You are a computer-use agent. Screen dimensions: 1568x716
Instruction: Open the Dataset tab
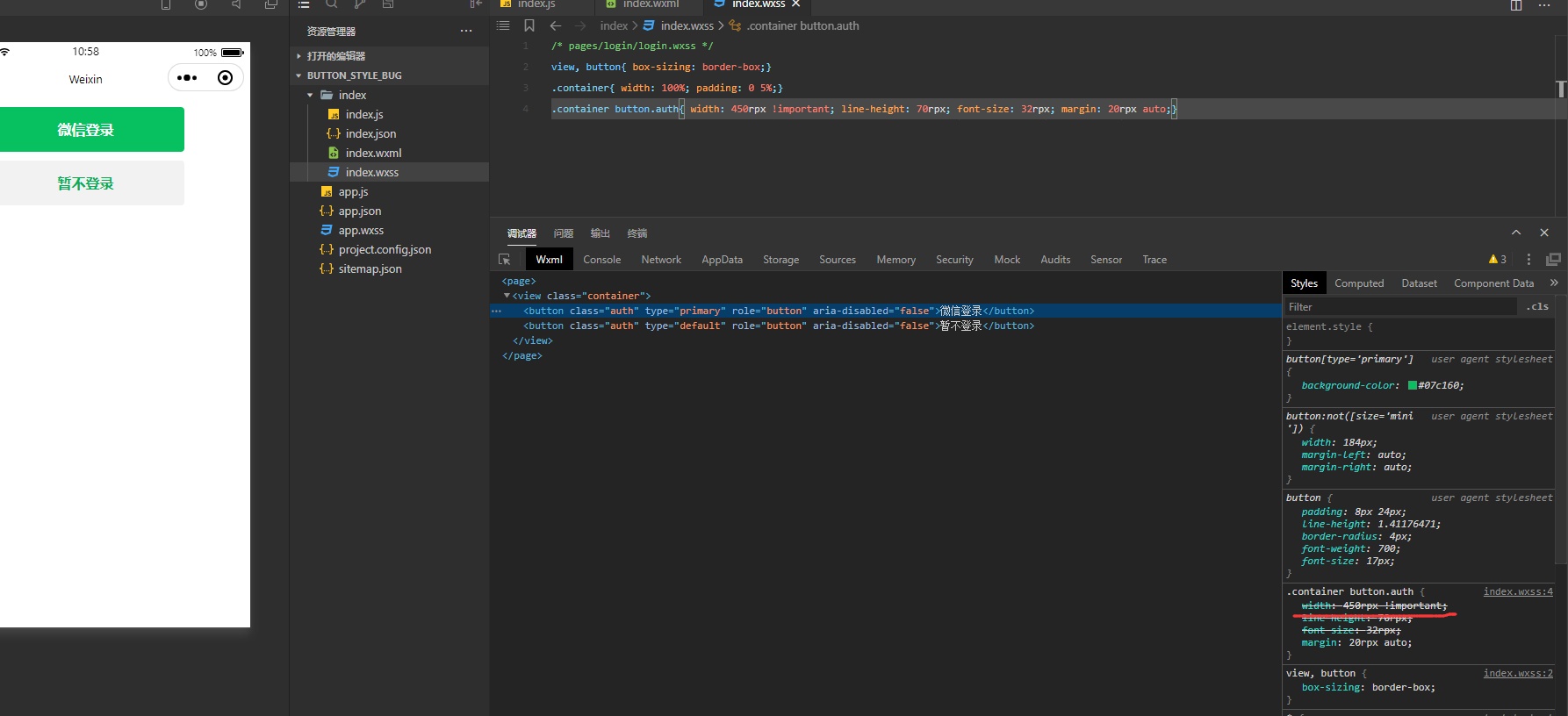click(x=1419, y=283)
